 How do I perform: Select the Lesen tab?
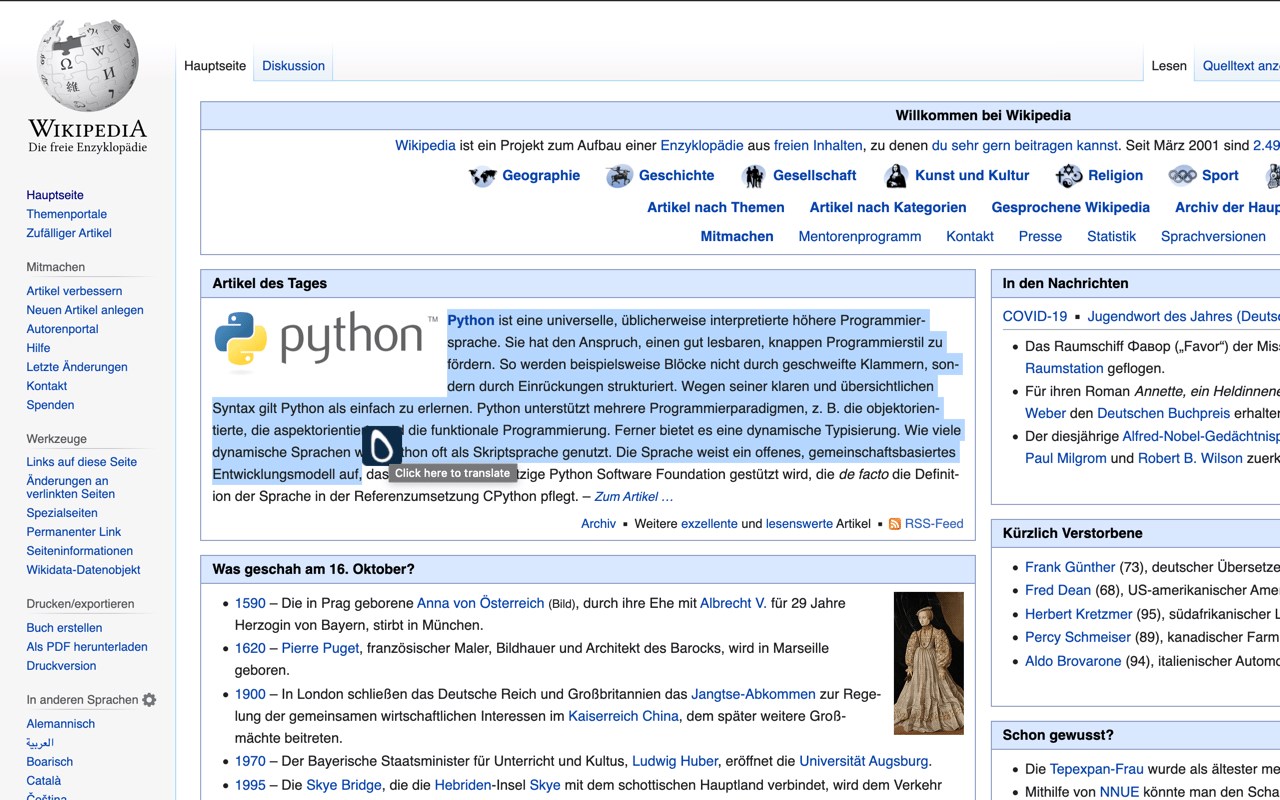[1169, 66]
